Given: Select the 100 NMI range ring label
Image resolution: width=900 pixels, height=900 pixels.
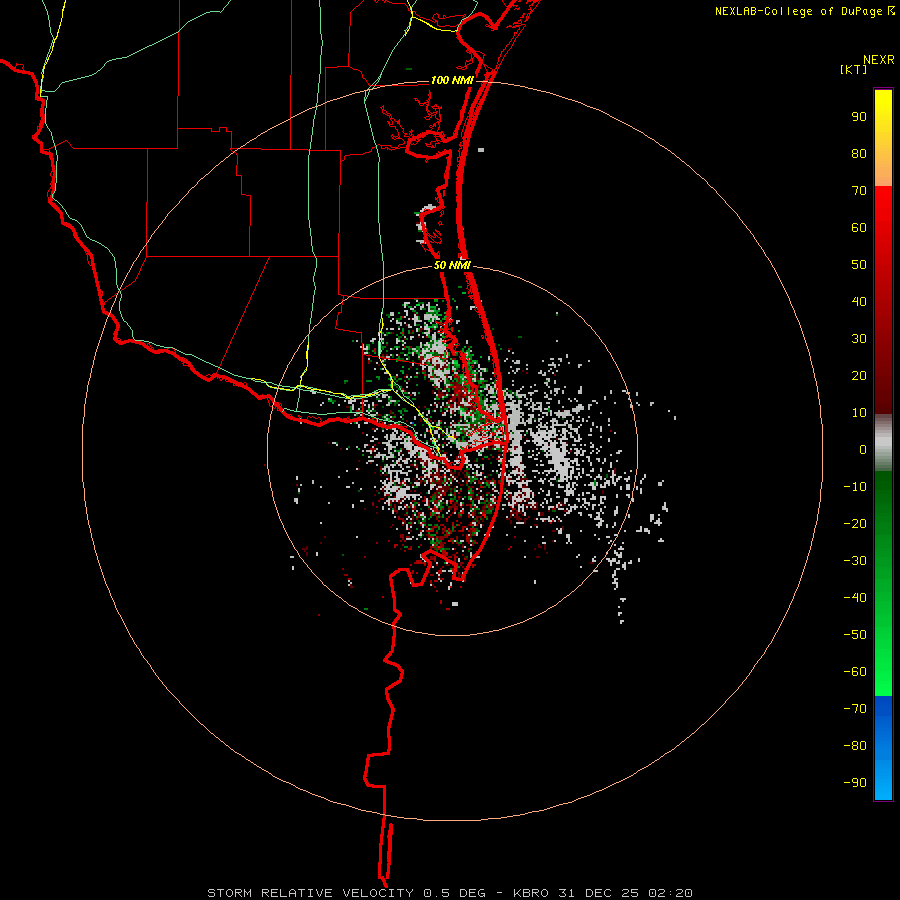Looking at the screenshot, I should coord(452,80).
